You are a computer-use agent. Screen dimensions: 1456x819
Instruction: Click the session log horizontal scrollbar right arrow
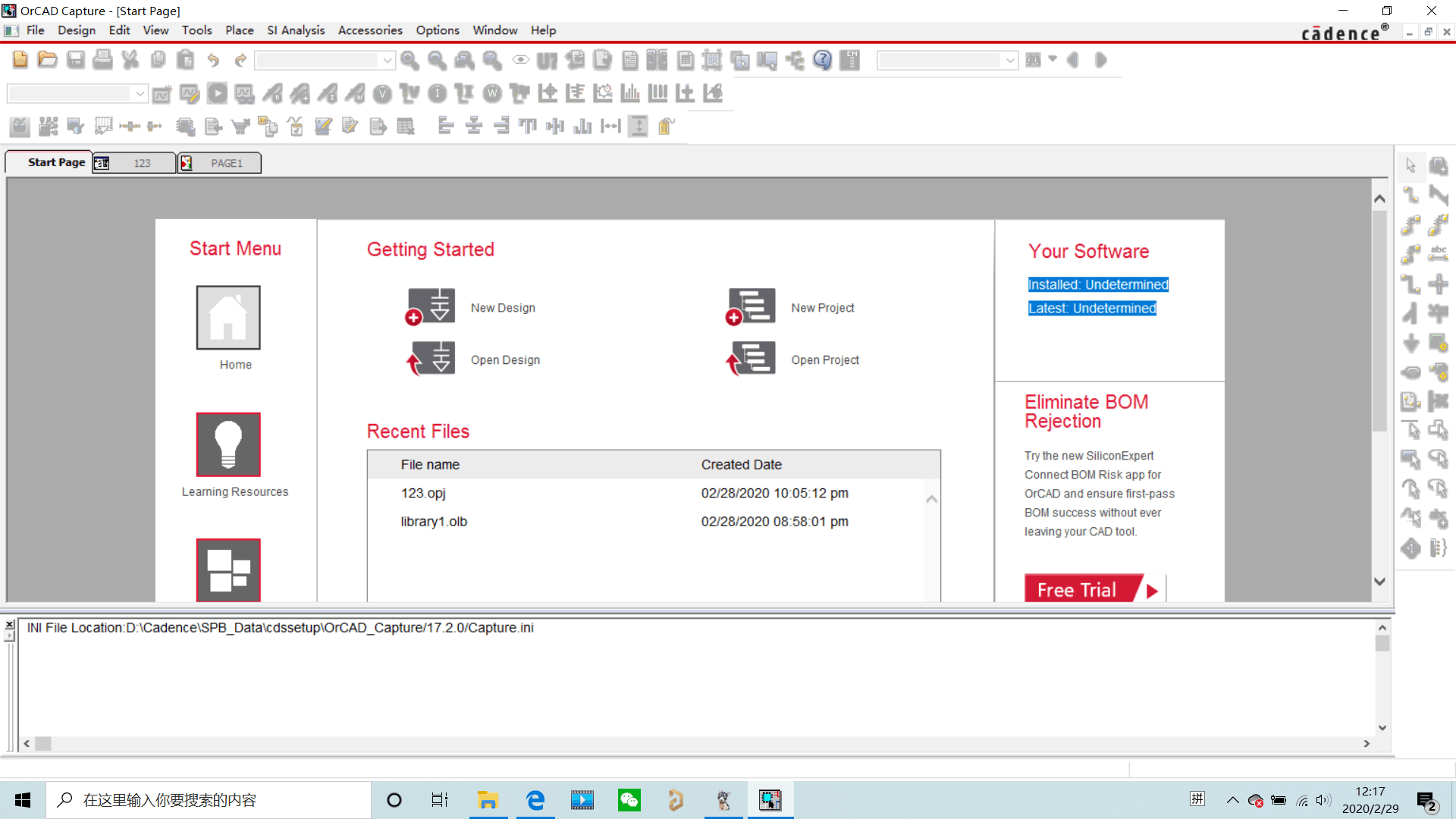1367,744
